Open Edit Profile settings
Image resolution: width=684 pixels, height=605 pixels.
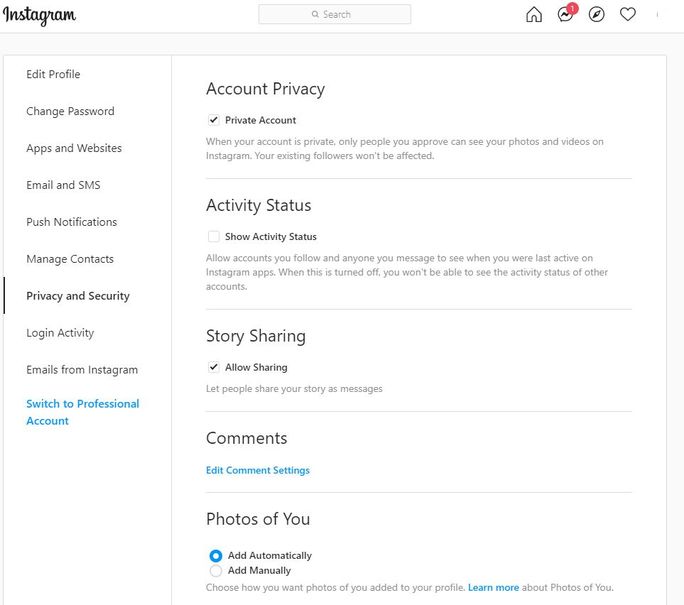[53, 74]
